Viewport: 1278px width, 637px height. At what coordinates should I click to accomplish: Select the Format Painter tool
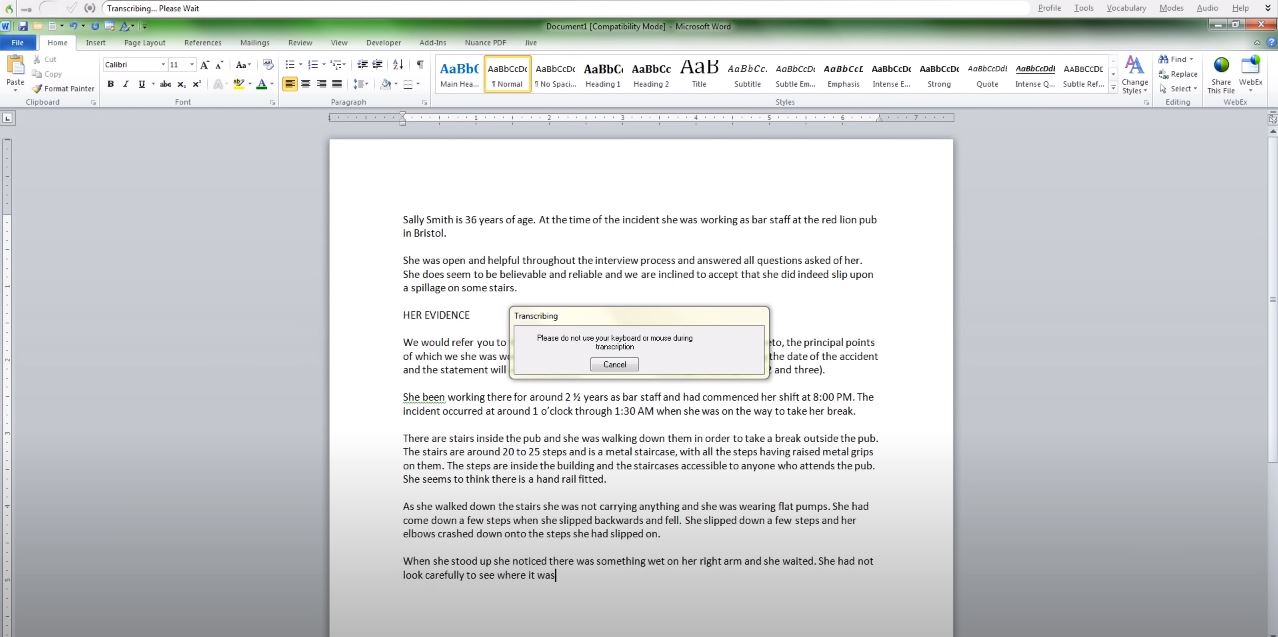click(x=62, y=88)
